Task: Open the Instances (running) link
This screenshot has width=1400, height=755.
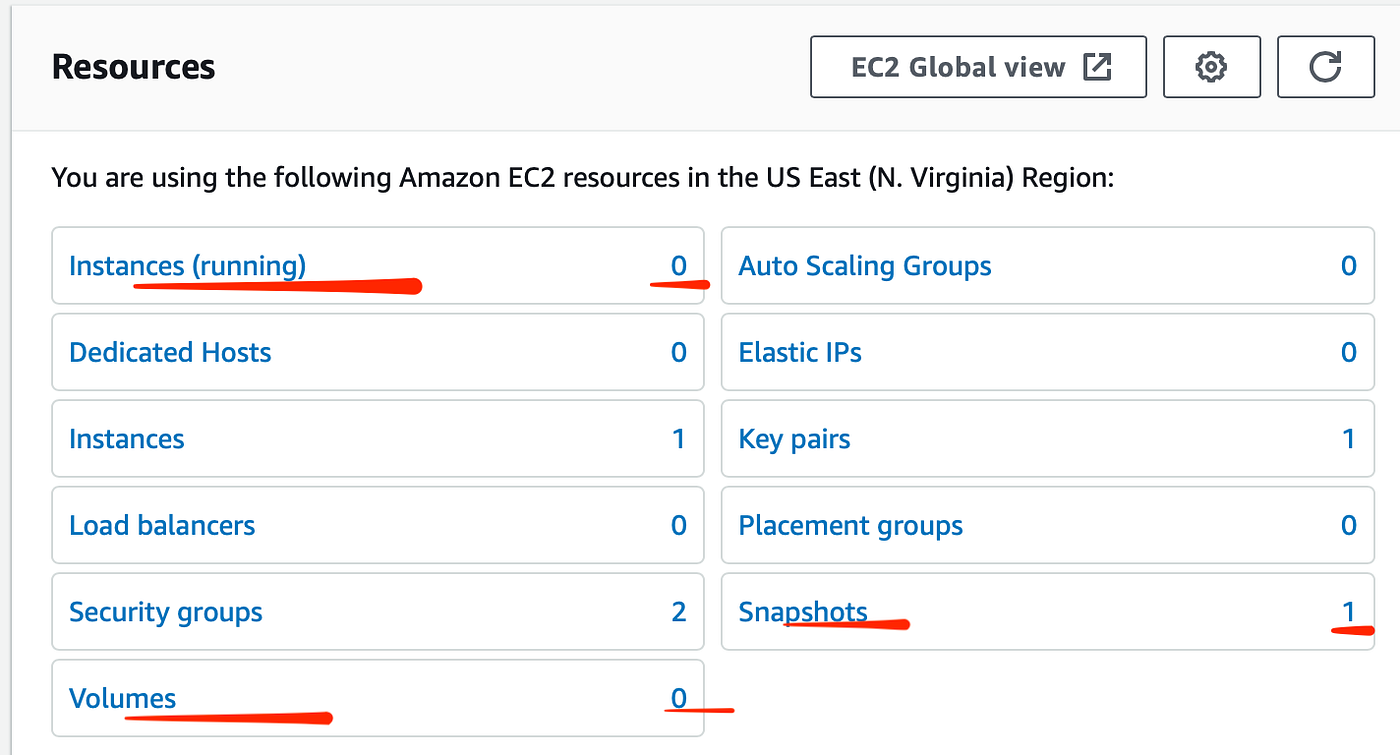Action: (187, 266)
